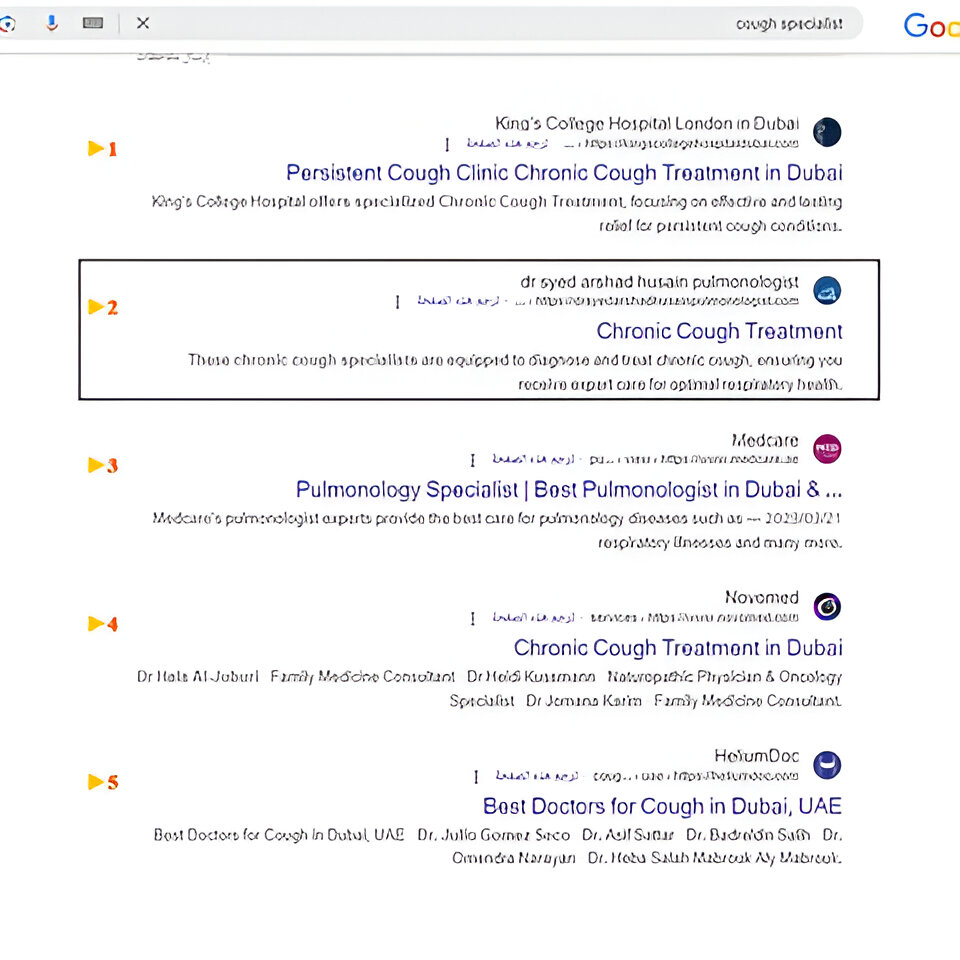Click the Medcare pulmonologist experts snippet
This screenshot has width=960, height=960.
[497, 530]
